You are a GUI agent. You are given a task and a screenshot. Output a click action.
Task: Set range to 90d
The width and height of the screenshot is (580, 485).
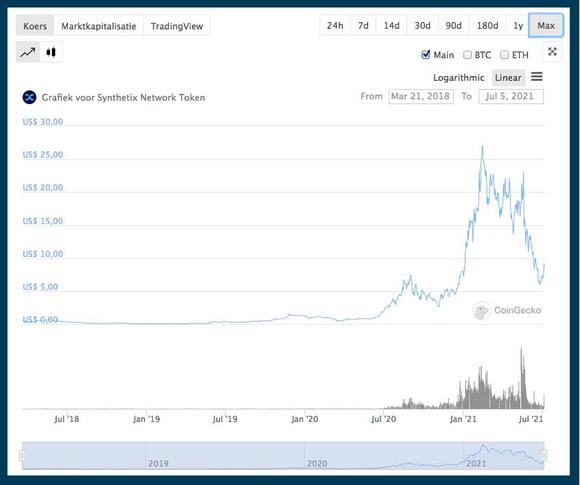point(453,26)
